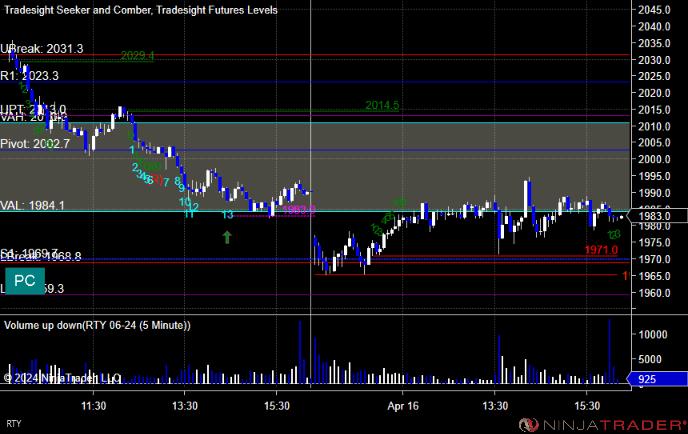Click the Pivot: 2002.7 level label
688x434 pixels.
(x=35, y=144)
